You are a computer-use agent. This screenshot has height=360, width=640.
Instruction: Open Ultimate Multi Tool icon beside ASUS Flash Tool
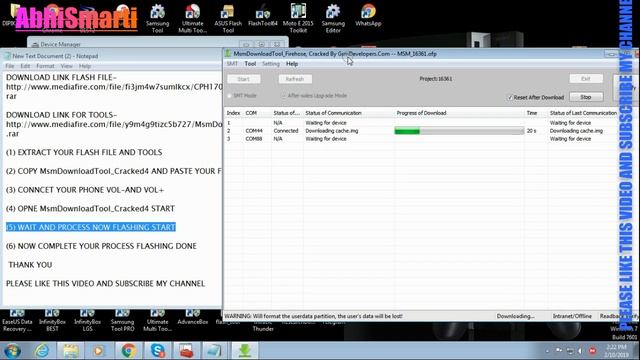(x=193, y=18)
